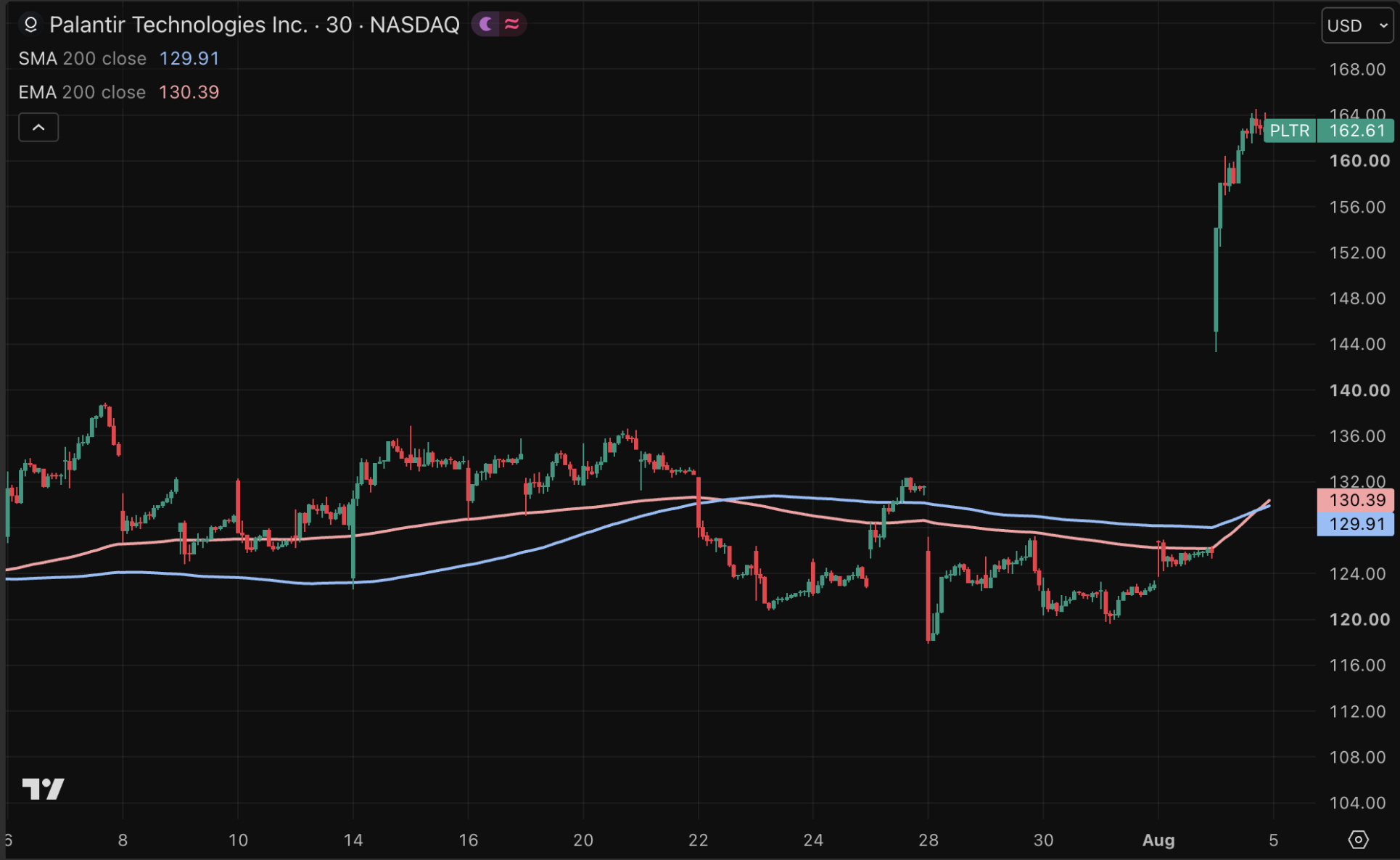The height and width of the screenshot is (860, 1400).
Task: Click date label 24 on time axis
Action: coord(813,840)
